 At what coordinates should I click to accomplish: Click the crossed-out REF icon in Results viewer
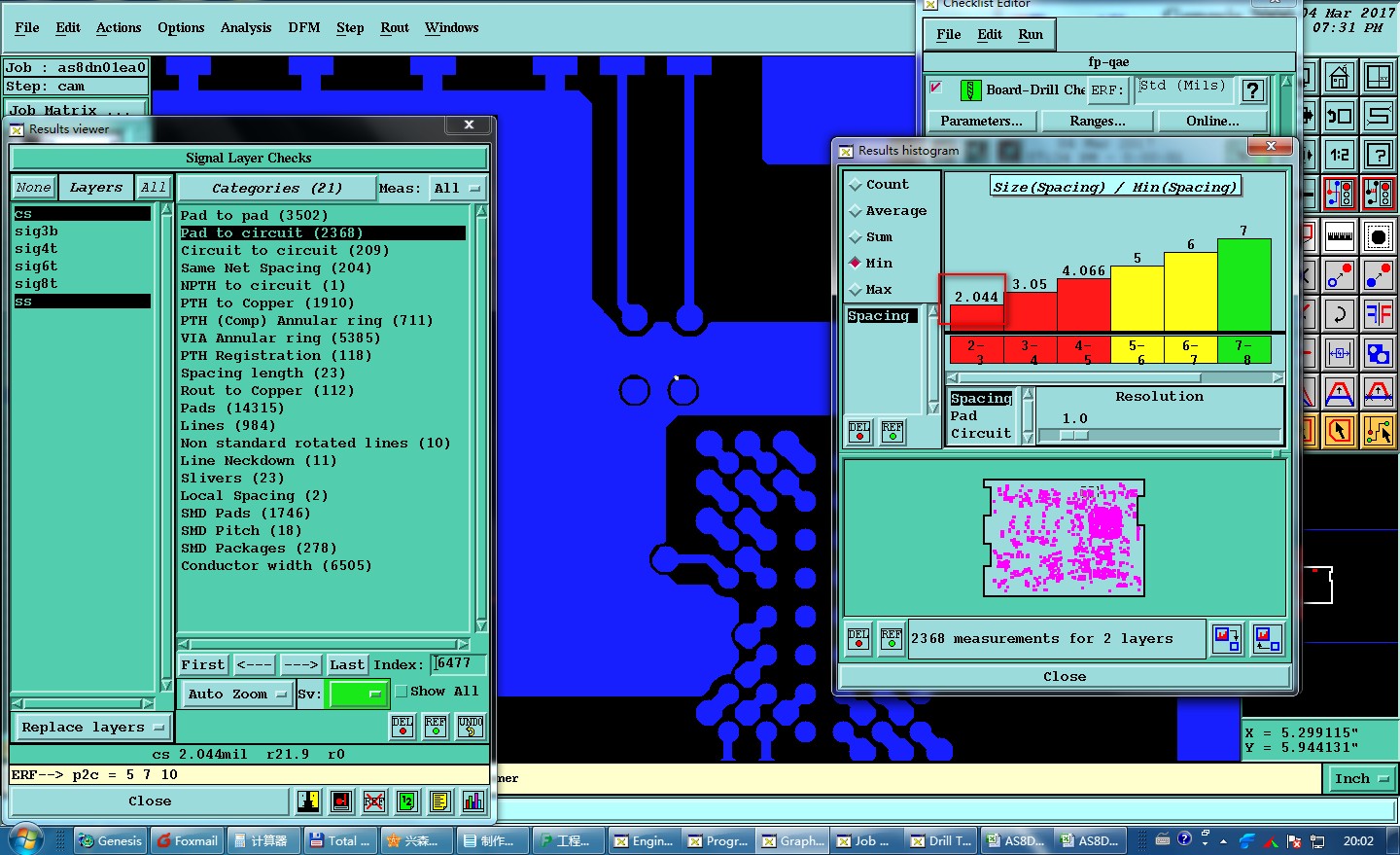[x=374, y=802]
